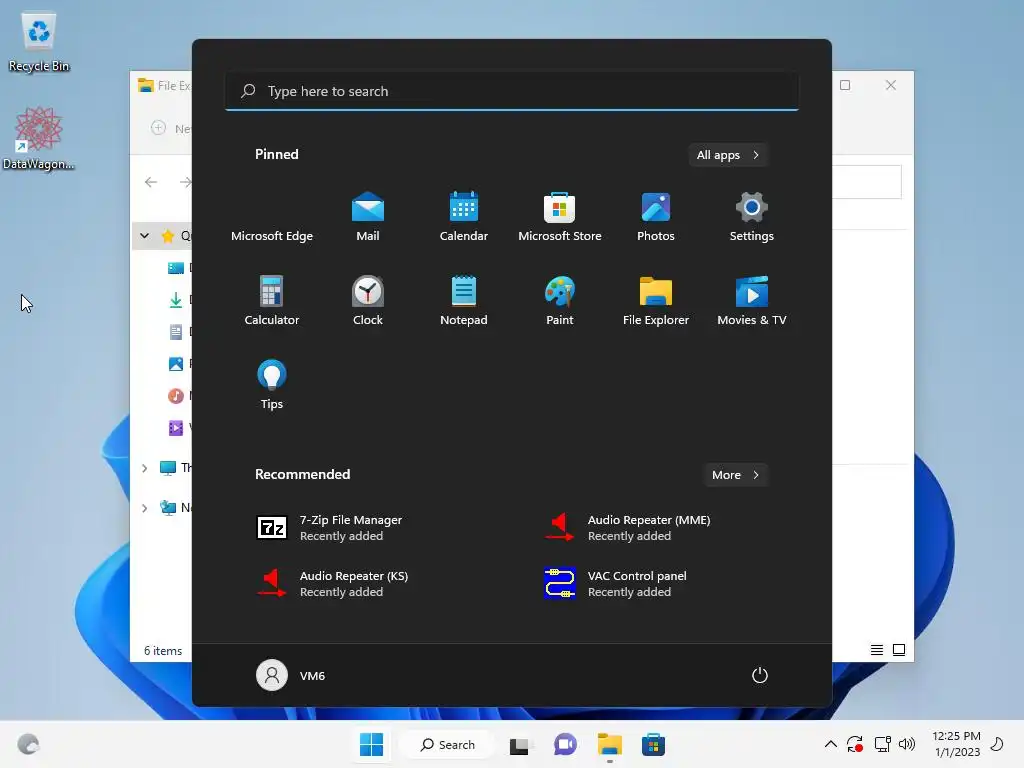Show hidden system tray icons
The image size is (1024, 768).
[831, 744]
